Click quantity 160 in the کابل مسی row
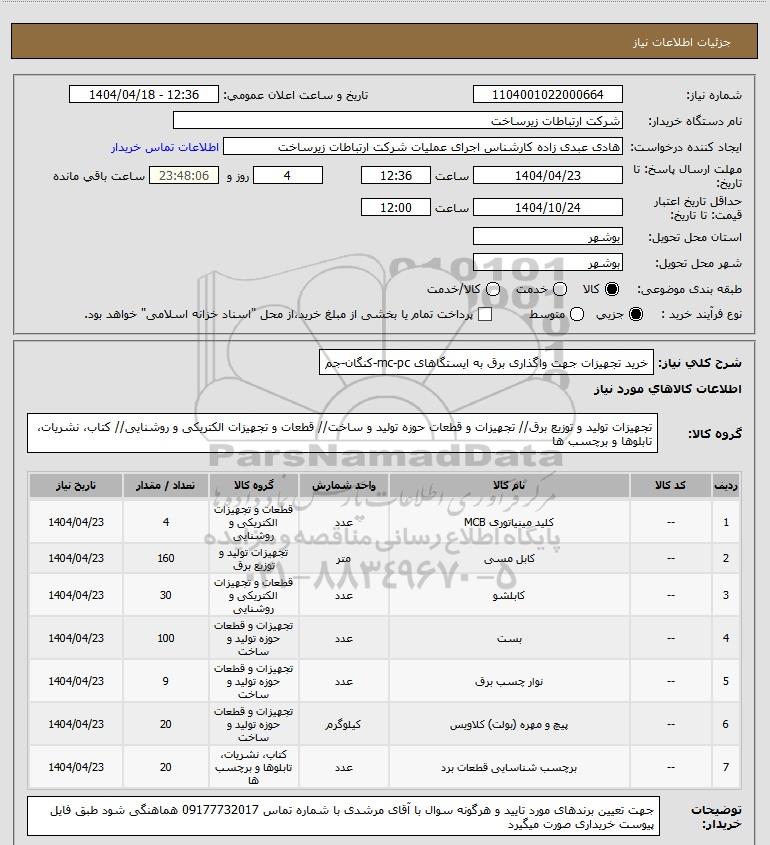The width and height of the screenshot is (770, 845). click(165, 558)
